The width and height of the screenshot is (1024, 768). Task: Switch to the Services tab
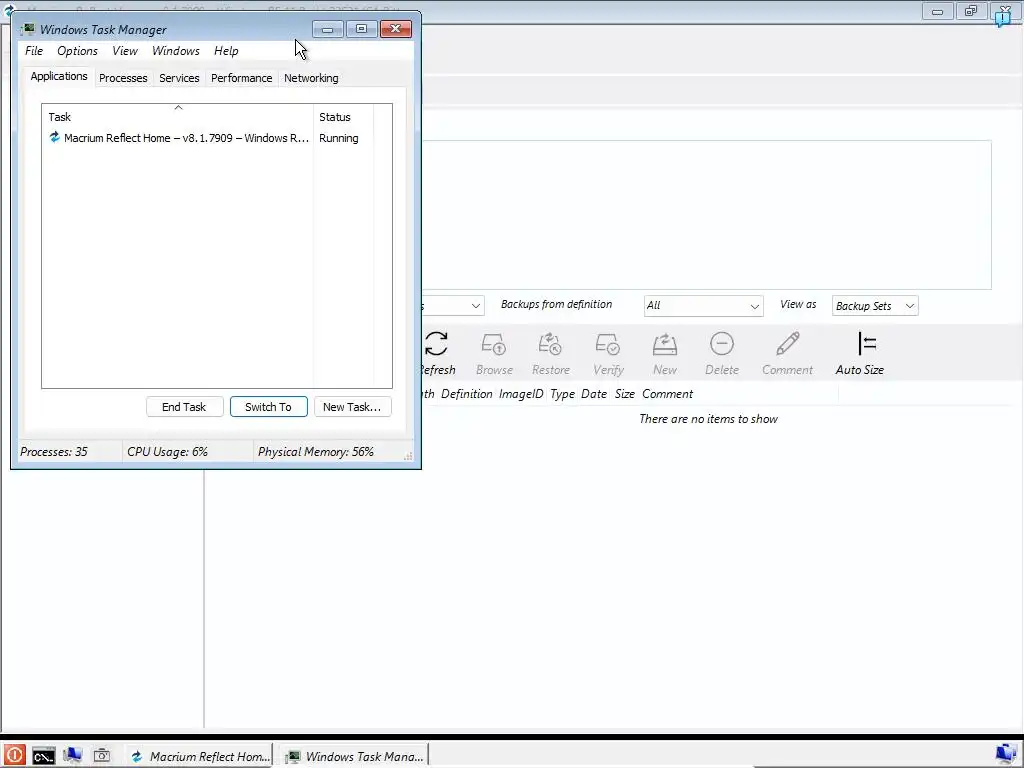179,78
